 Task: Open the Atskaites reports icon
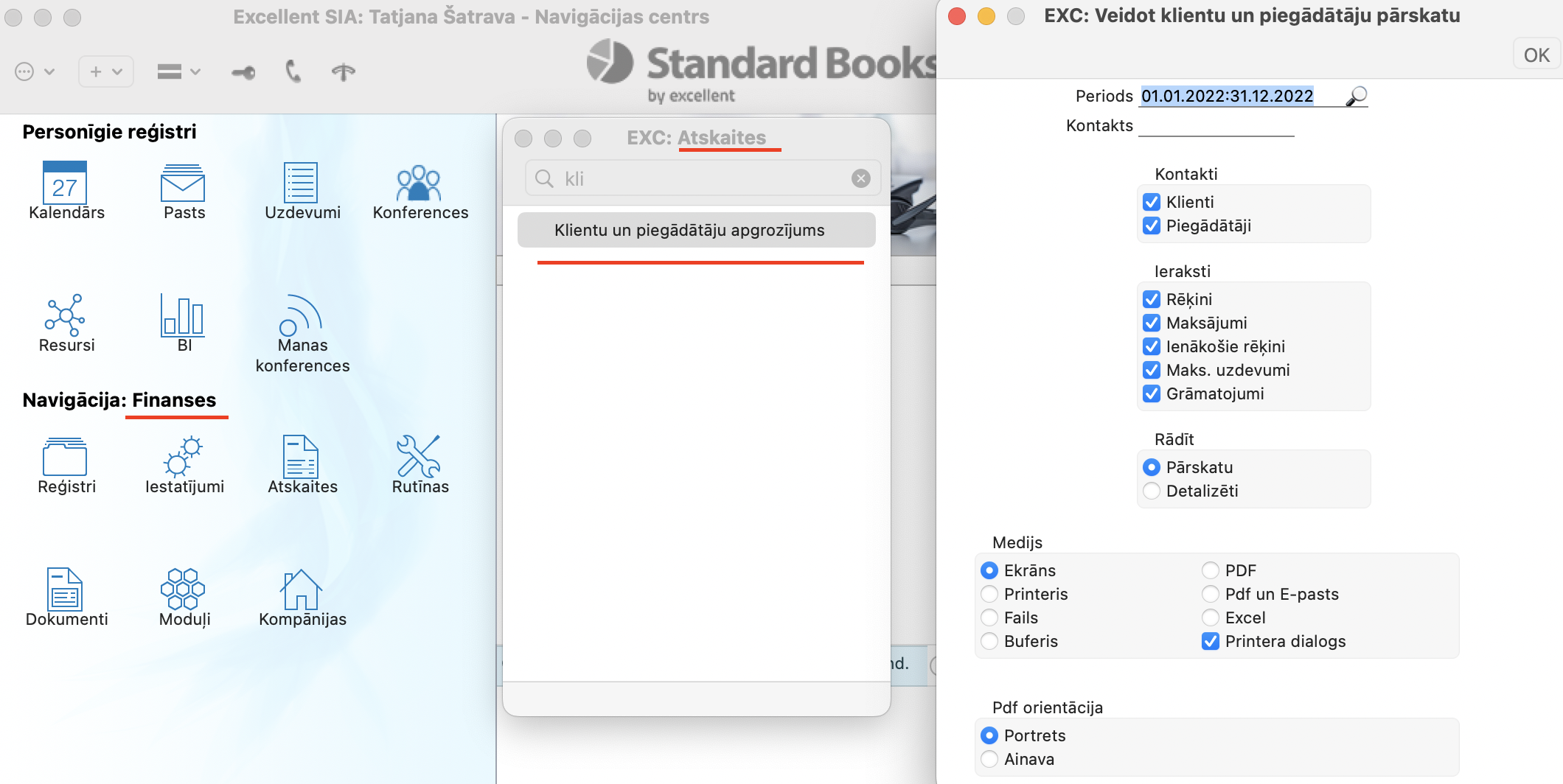[301, 458]
